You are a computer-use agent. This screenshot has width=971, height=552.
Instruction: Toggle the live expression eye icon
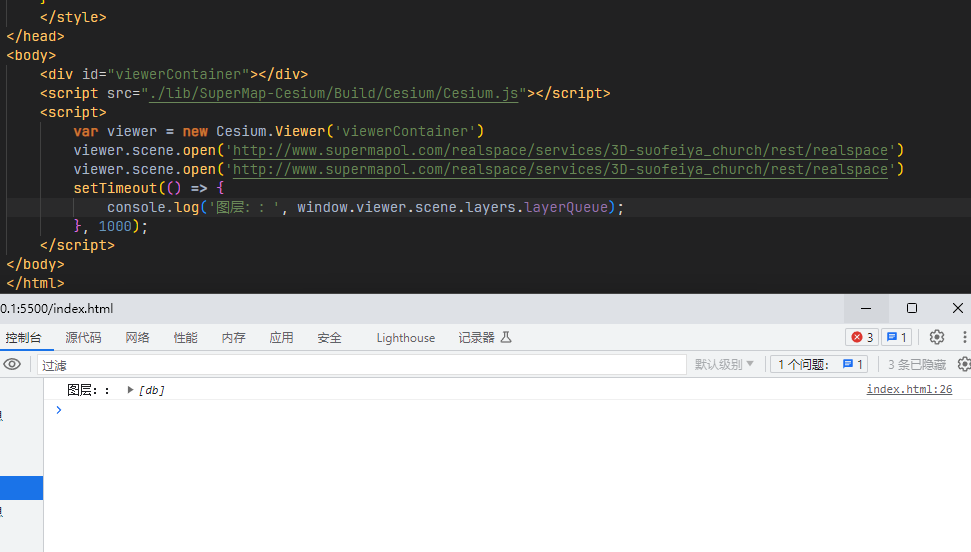pyautogui.click(x=12, y=364)
